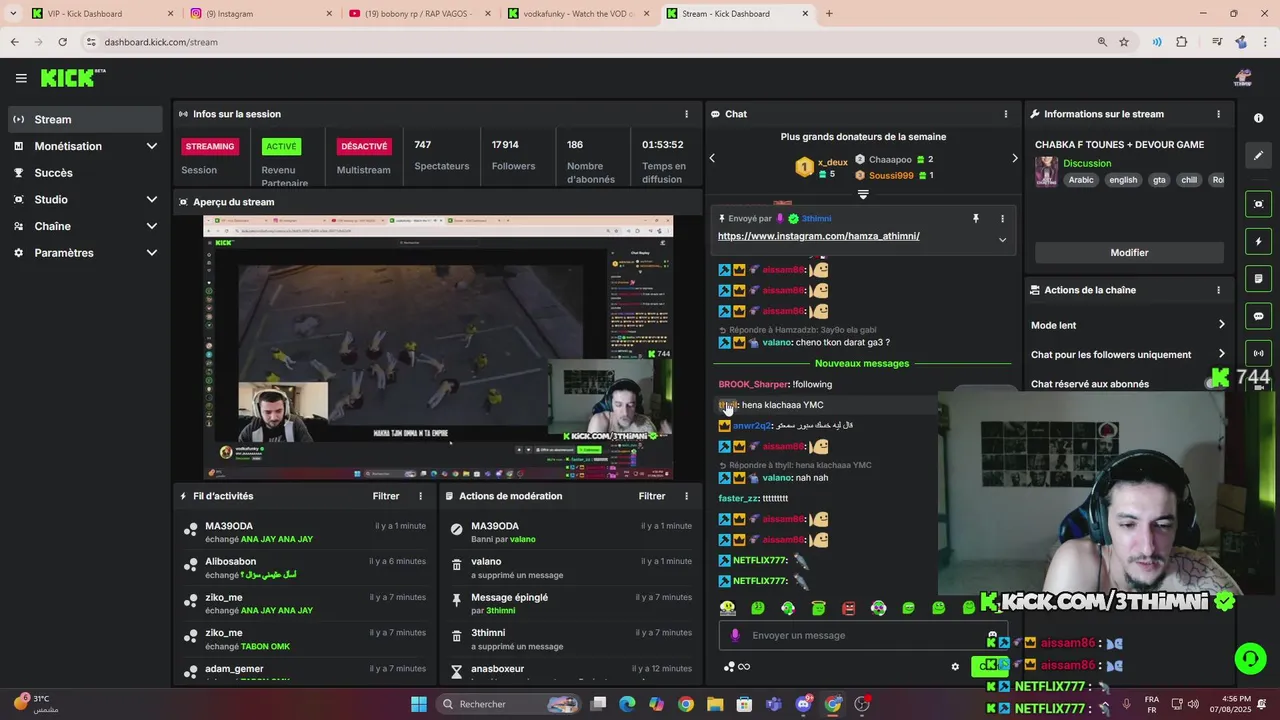Viewport: 1280px width, 720px height.
Task: Click the channel points icon below message box
Action: point(737,667)
